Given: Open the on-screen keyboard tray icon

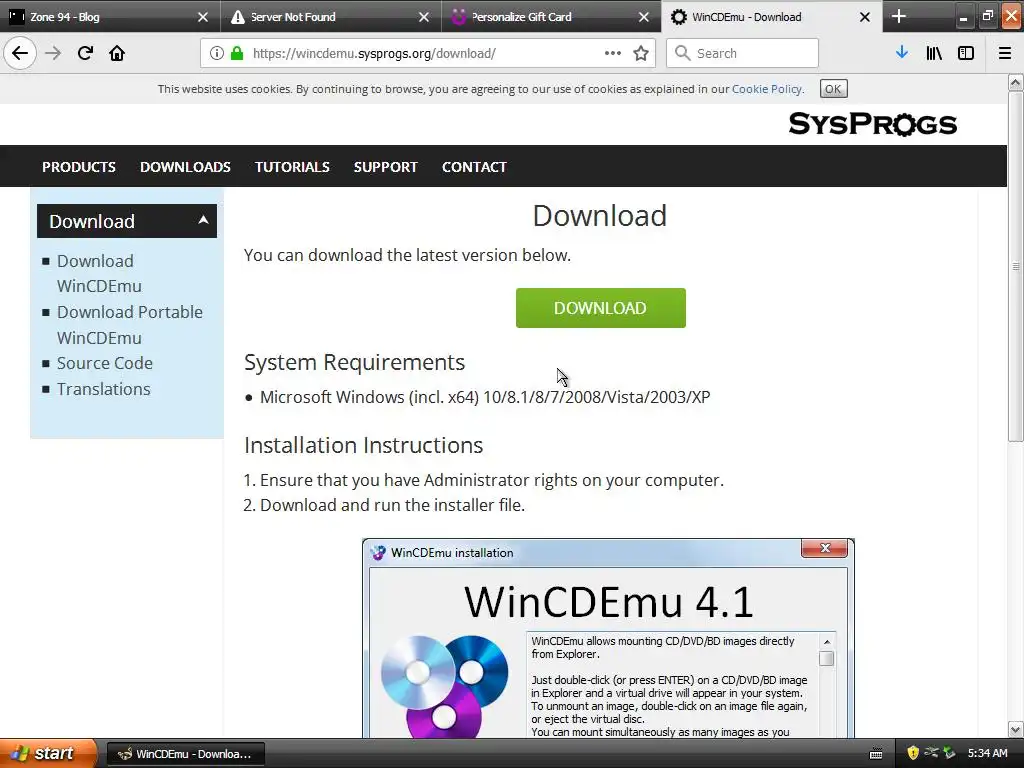Looking at the screenshot, I should [876, 754].
